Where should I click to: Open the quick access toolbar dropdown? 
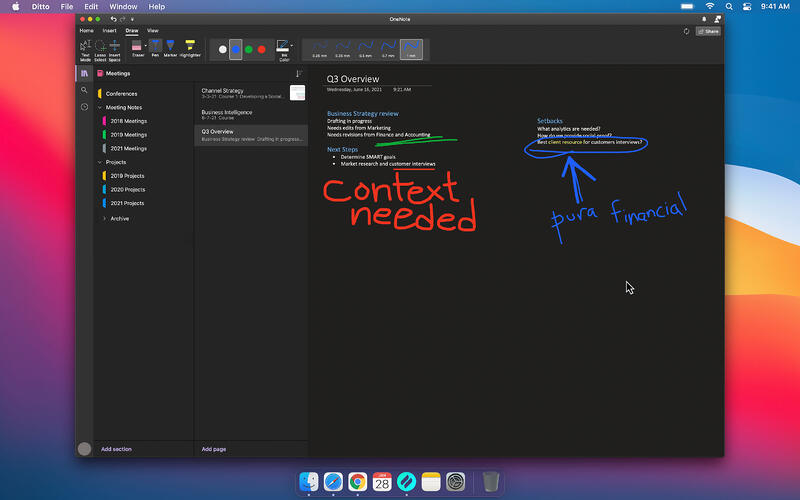(x=132, y=19)
